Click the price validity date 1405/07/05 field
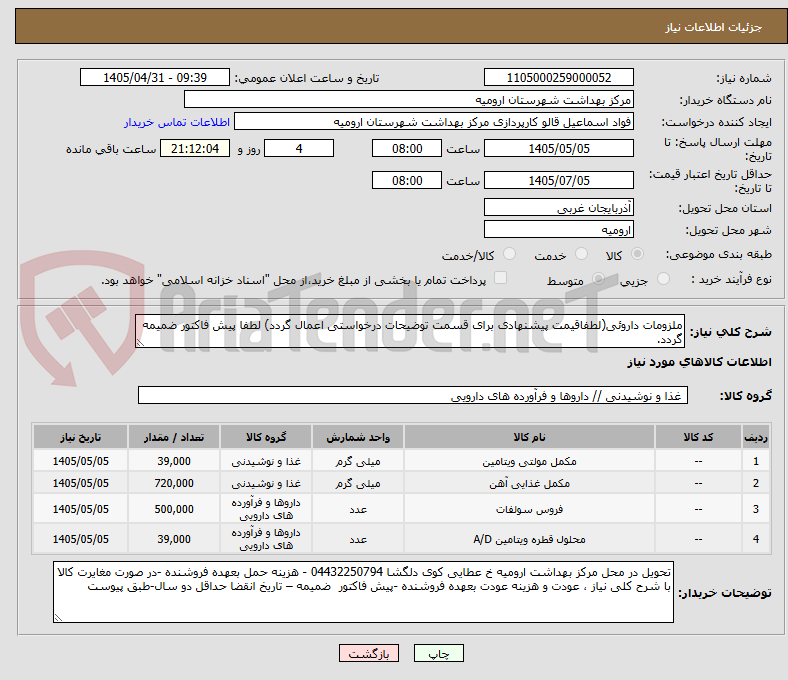788x680 pixels. click(x=558, y=180)
